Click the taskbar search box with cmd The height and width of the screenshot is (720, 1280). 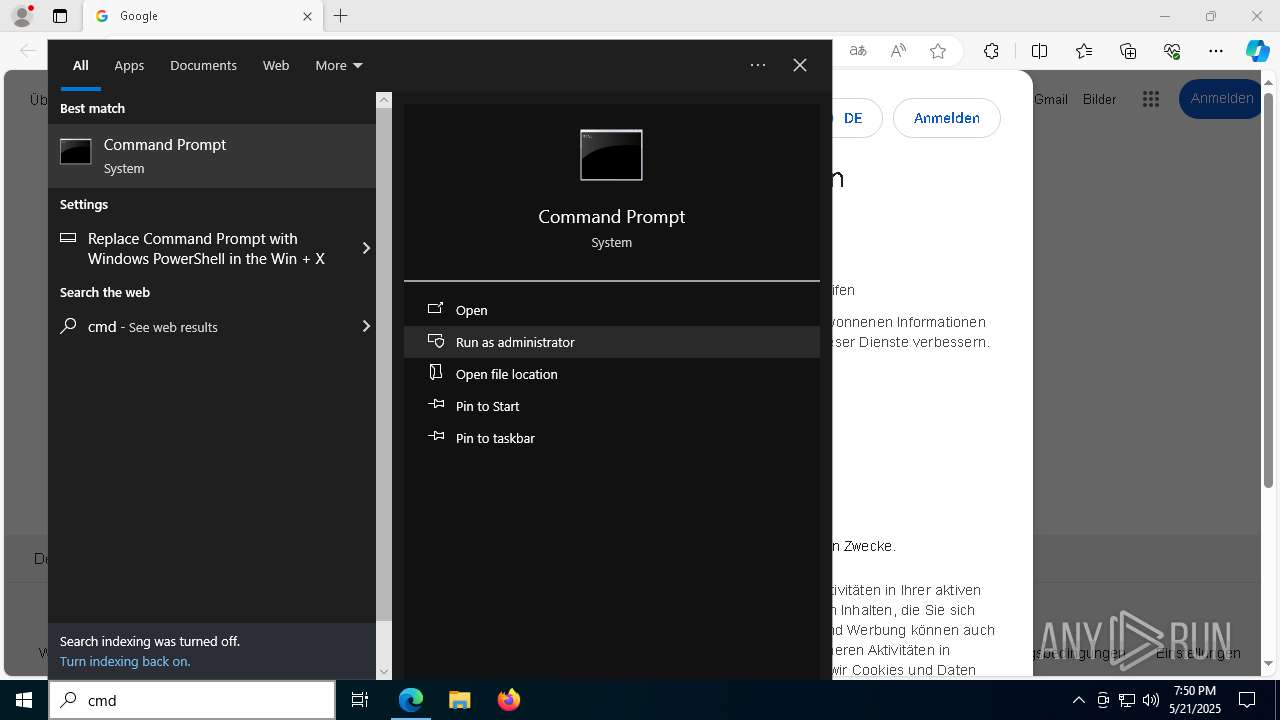[192, 700]
